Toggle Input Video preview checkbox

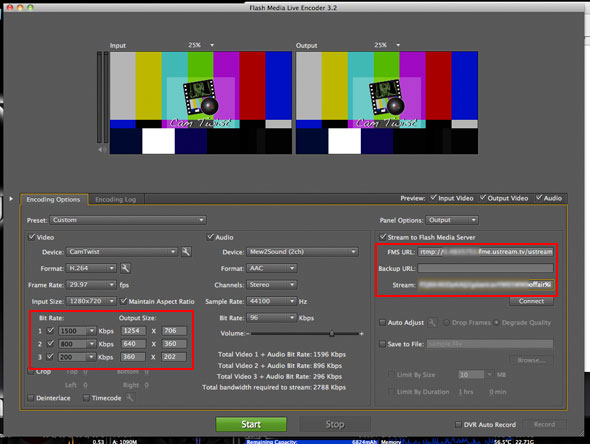(433, 198)
